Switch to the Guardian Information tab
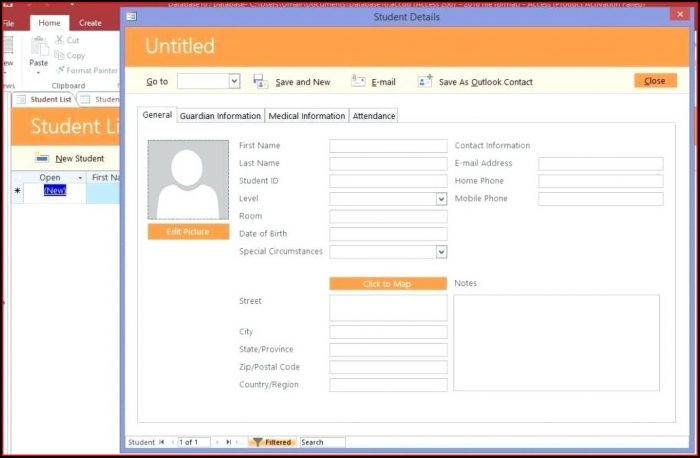 (220, 116)
